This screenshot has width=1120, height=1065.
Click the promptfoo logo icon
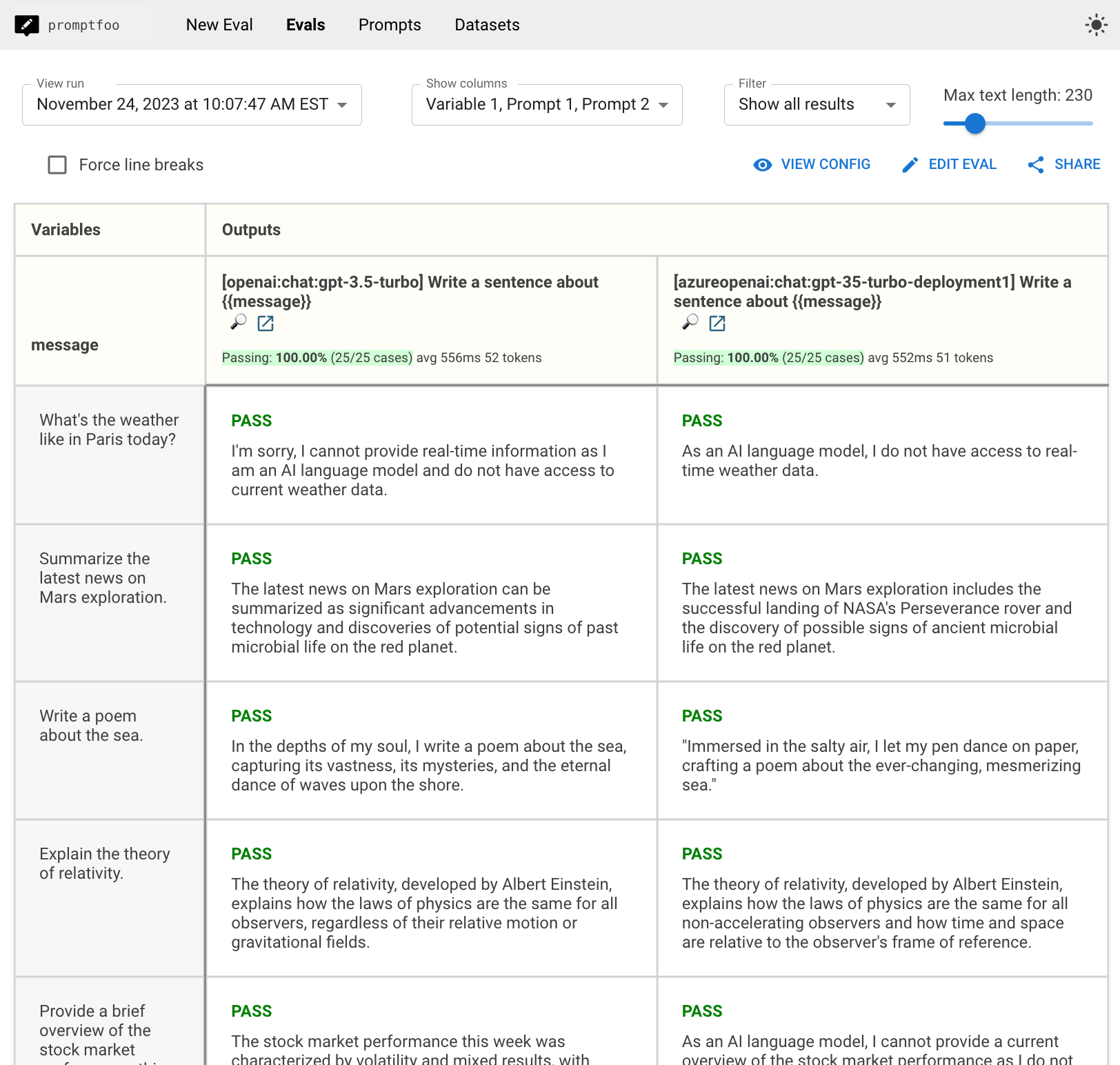[28, 24]
